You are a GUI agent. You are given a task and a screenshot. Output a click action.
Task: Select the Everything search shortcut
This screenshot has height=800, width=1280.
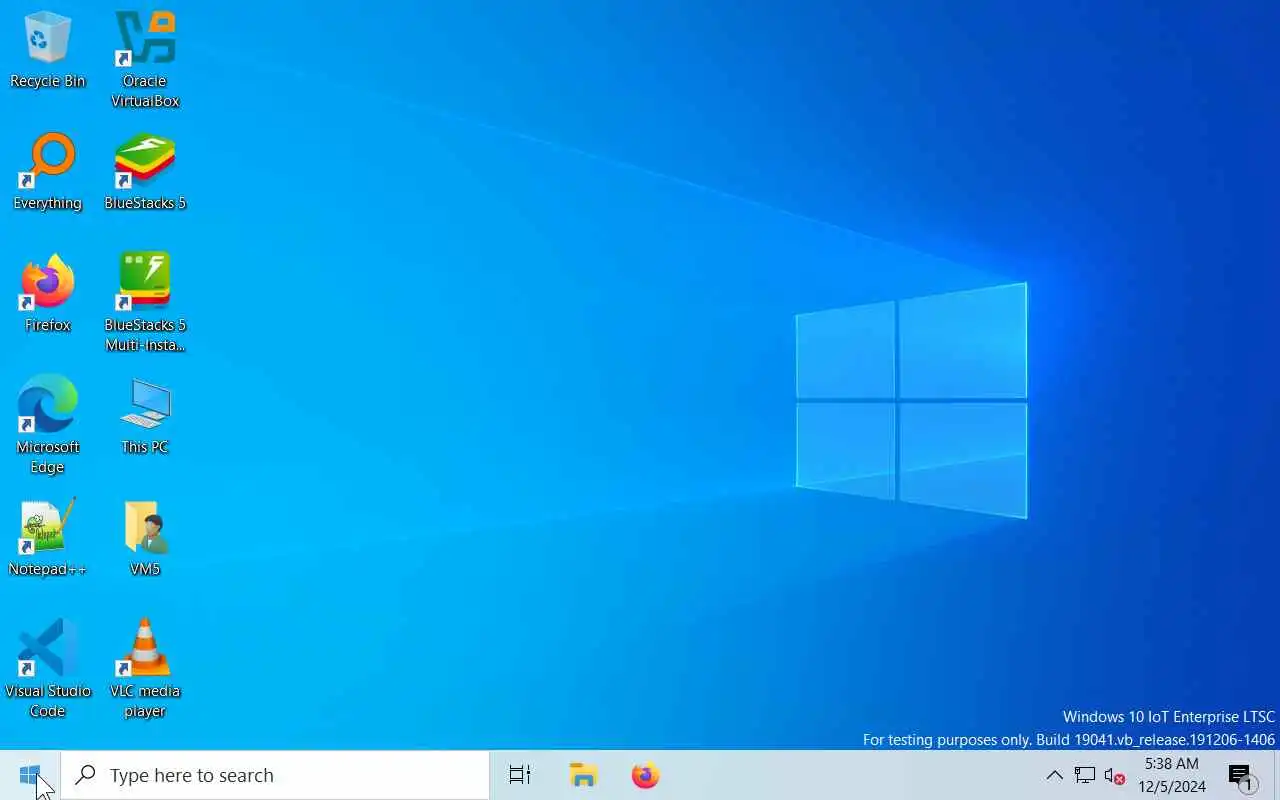[47, 172]
